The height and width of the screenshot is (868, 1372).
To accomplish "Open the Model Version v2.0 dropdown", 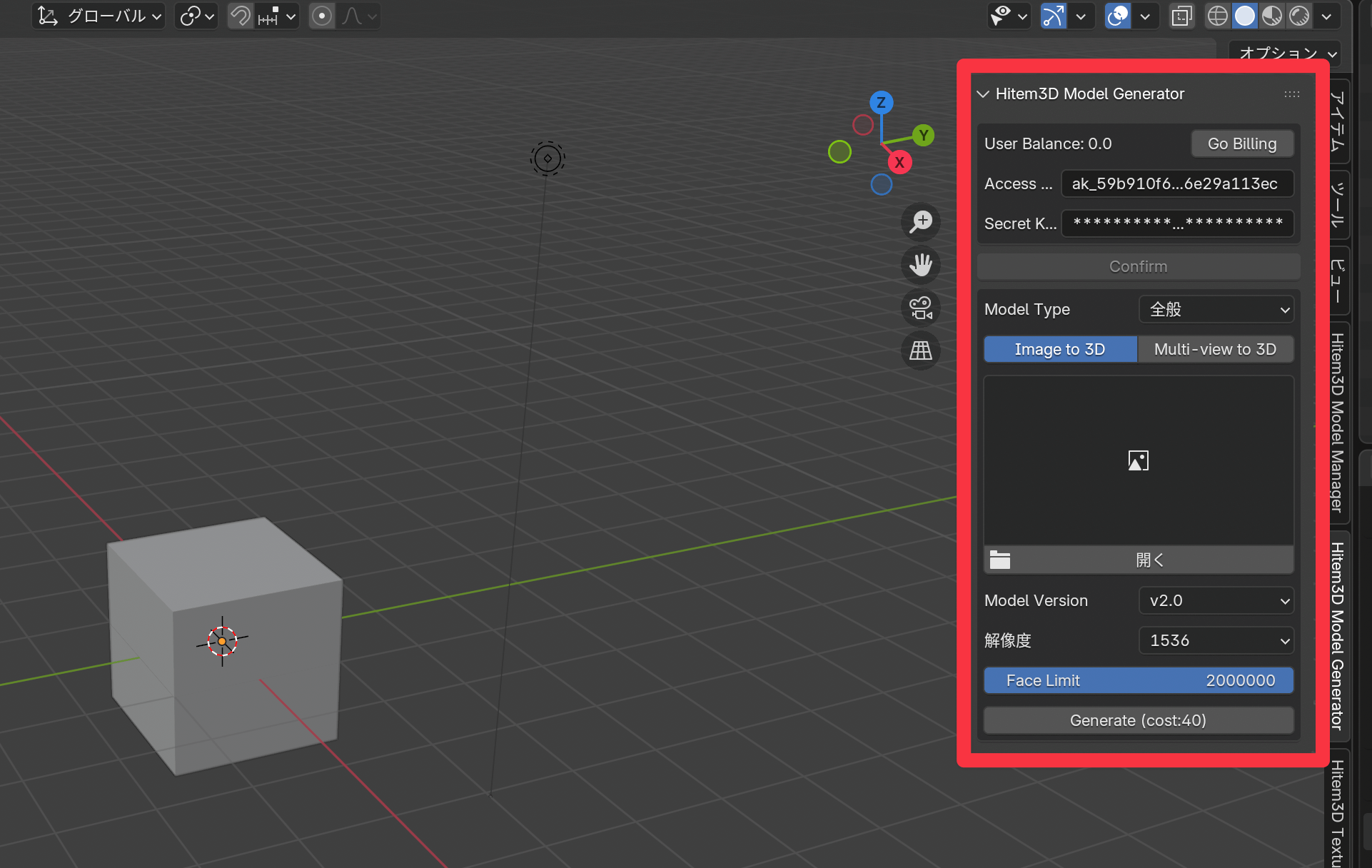I will pos(1216,600).
